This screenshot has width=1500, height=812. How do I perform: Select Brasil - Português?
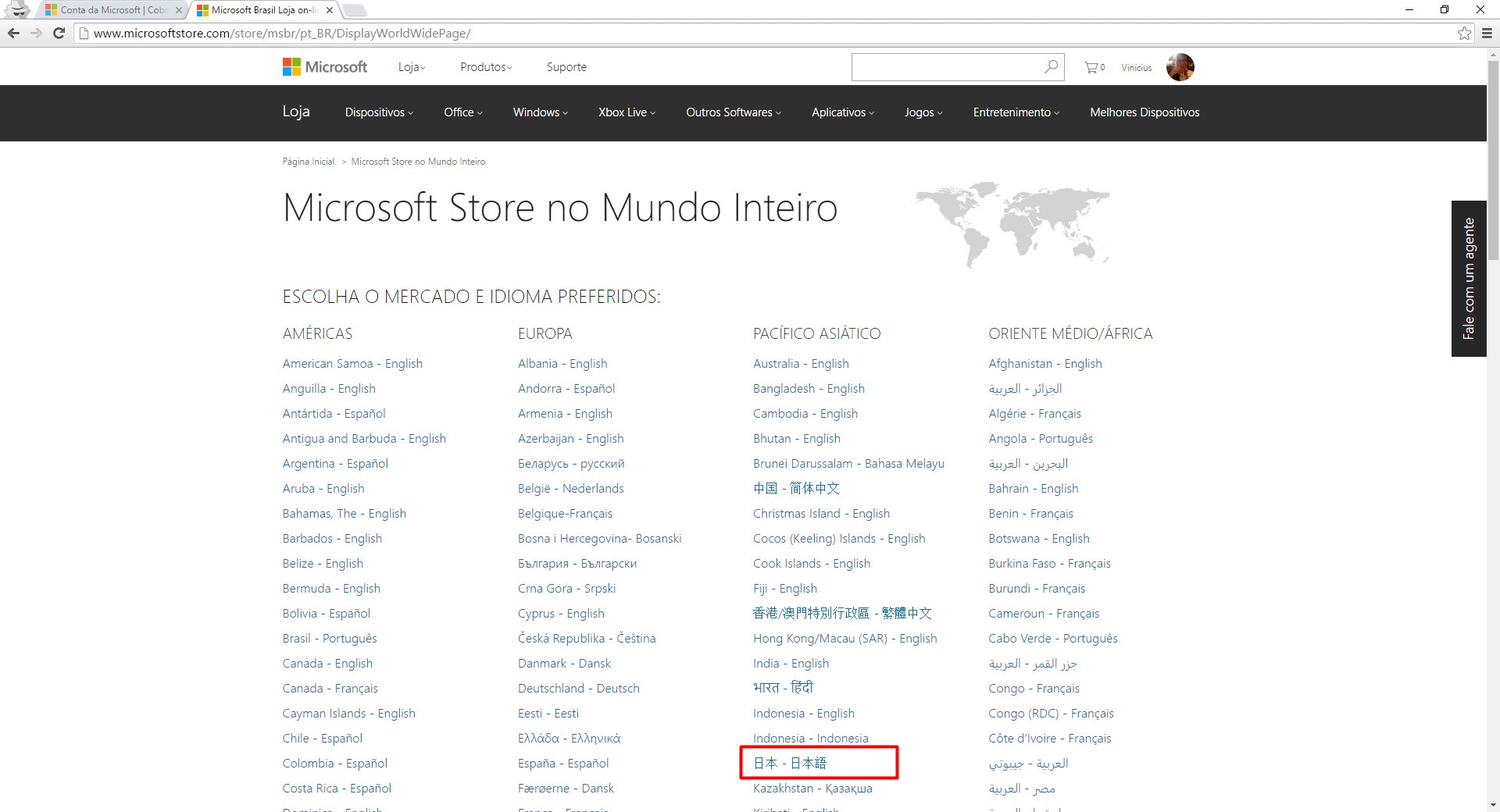330,639
